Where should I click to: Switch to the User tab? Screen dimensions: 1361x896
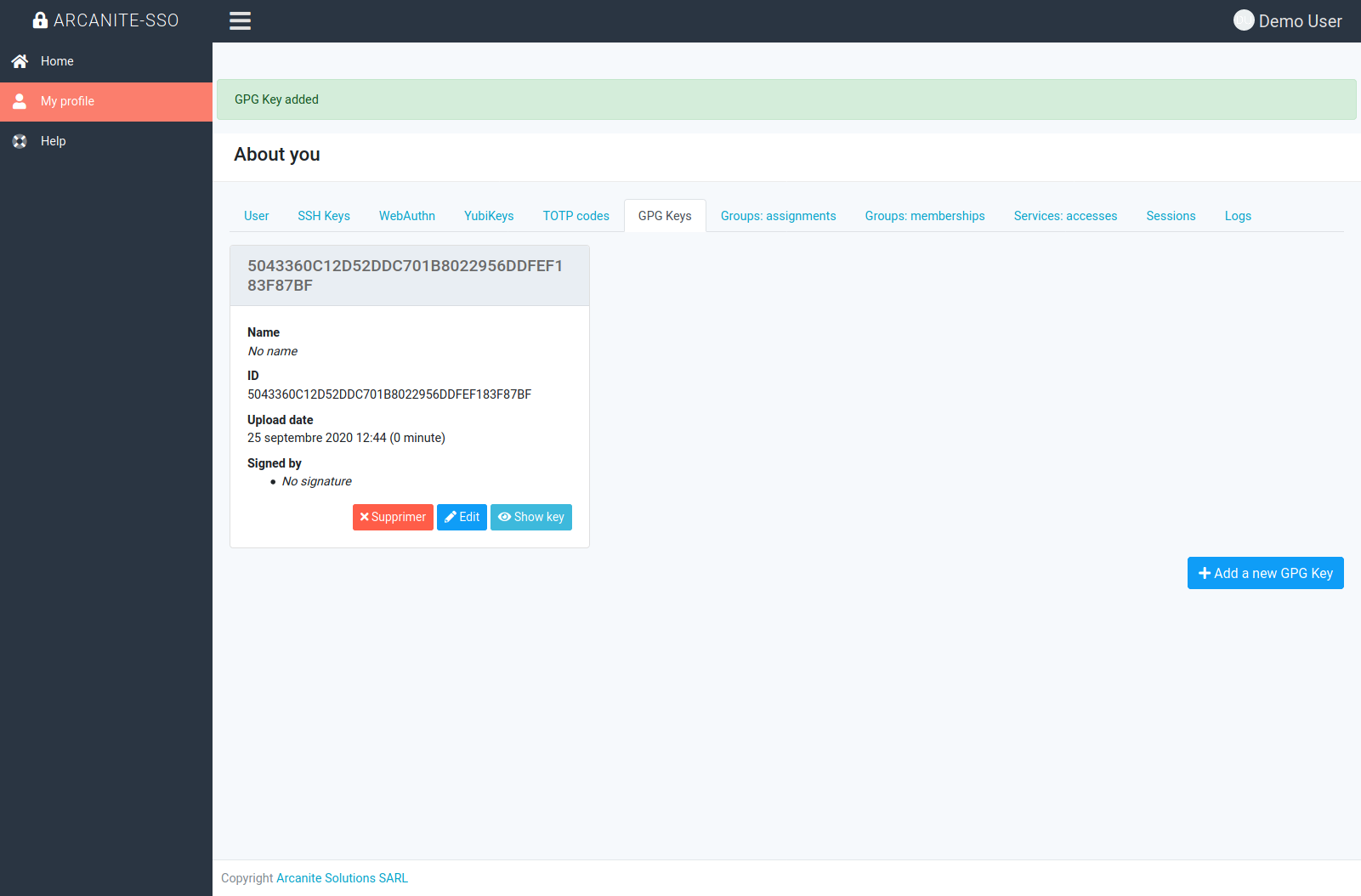pos(256,216)
